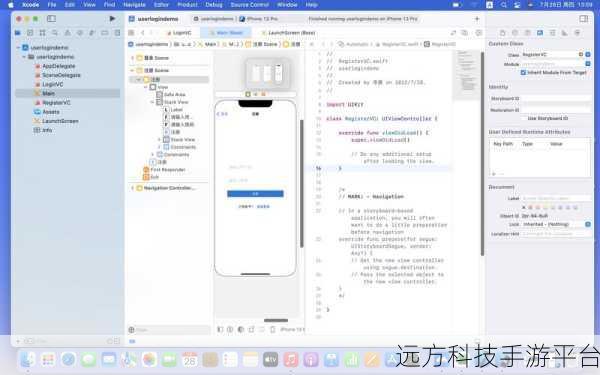The width and height of the screenshot is (600, 375).
Task: Toggle Use Storyboard ID checkbox
Action: (523, 118)
